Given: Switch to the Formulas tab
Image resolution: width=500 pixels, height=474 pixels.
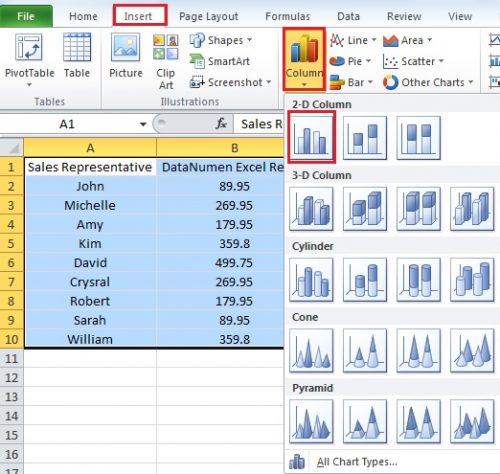Looking at the screenshot, I should (x=288, y=16).
